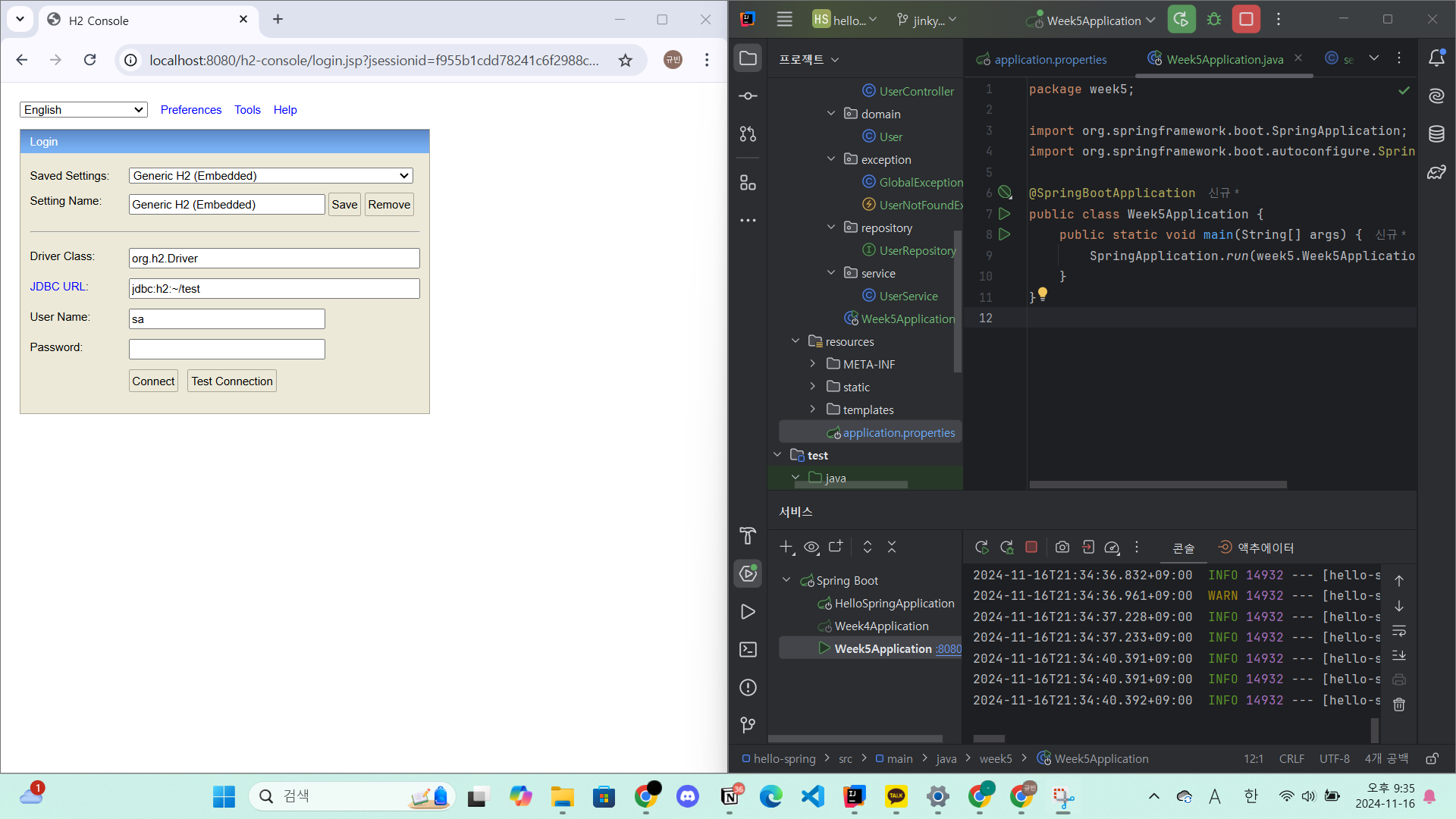Toggle scroll to end of console
Image resolution: width=1456 pixels, height=819 pixels.
click(x=1399, y=655)
